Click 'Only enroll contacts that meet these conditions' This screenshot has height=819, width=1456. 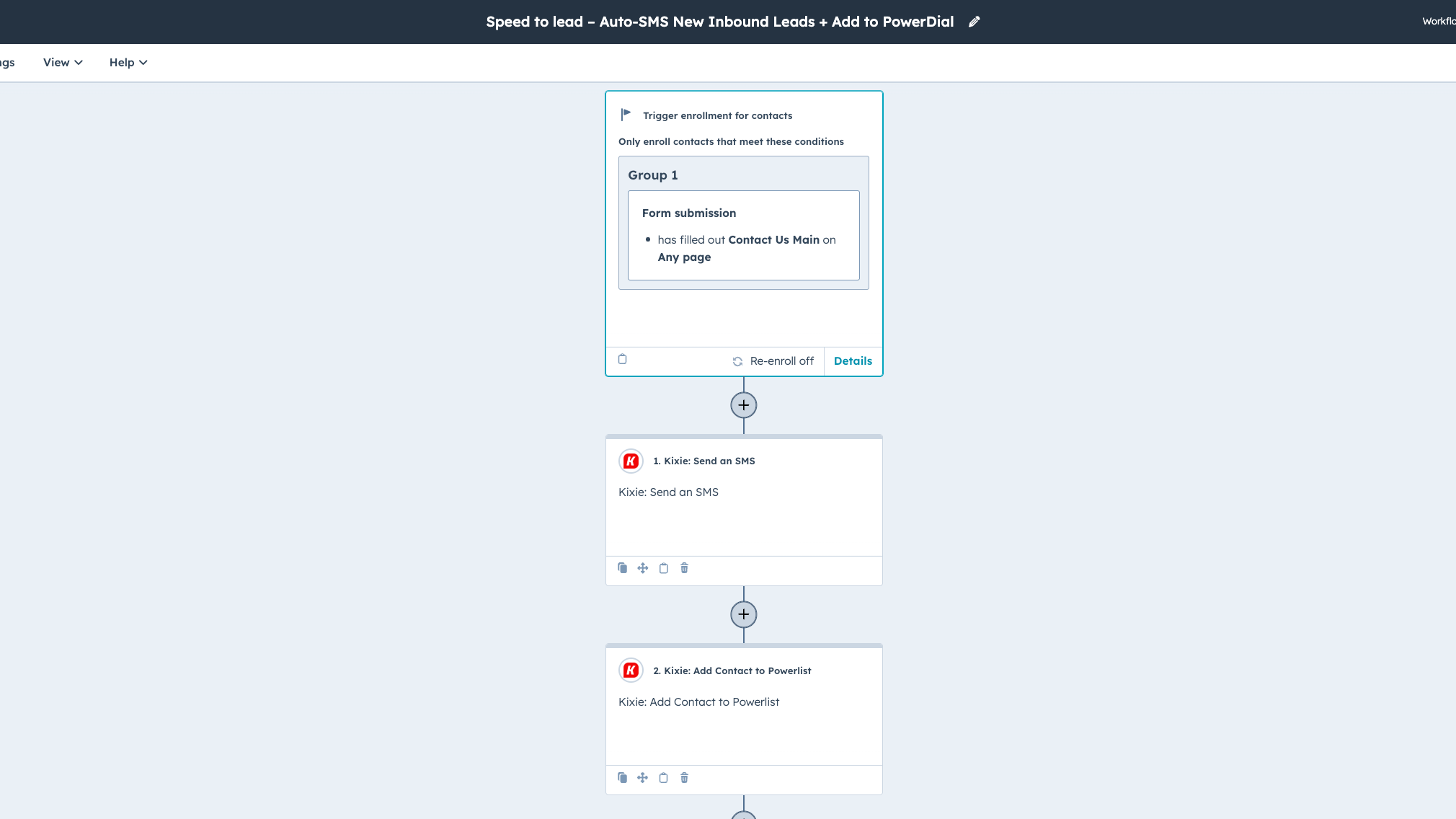(x=731, y=142)
